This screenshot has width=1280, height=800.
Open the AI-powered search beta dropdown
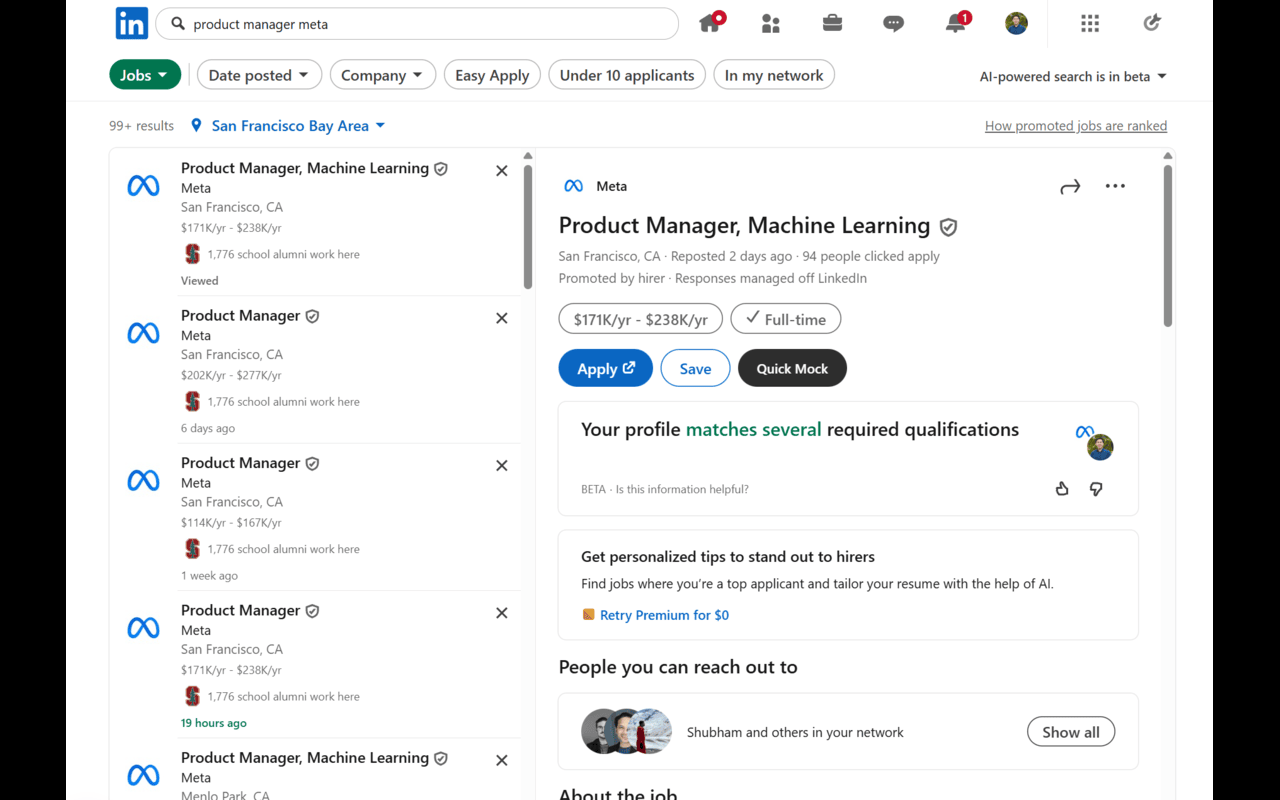point(1073,76)
